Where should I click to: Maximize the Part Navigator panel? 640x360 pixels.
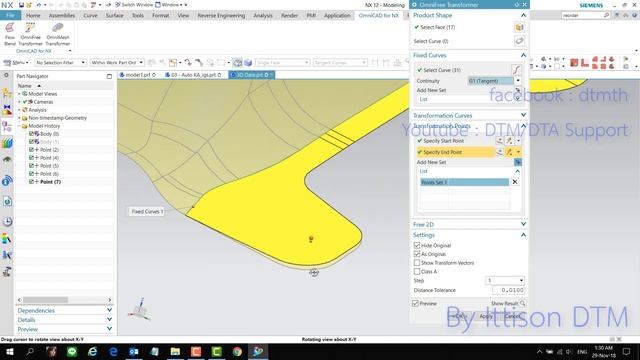[x=109, y=76]
